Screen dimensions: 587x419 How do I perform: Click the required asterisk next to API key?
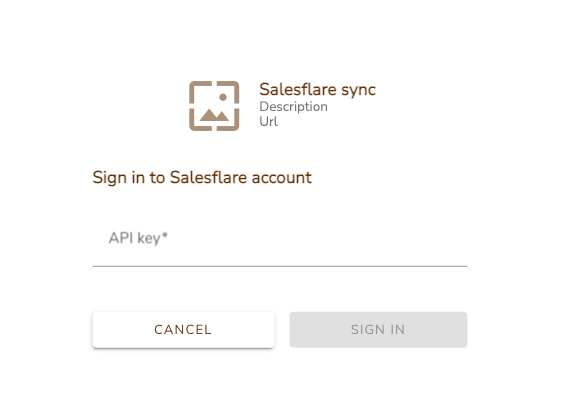(165, 236)
